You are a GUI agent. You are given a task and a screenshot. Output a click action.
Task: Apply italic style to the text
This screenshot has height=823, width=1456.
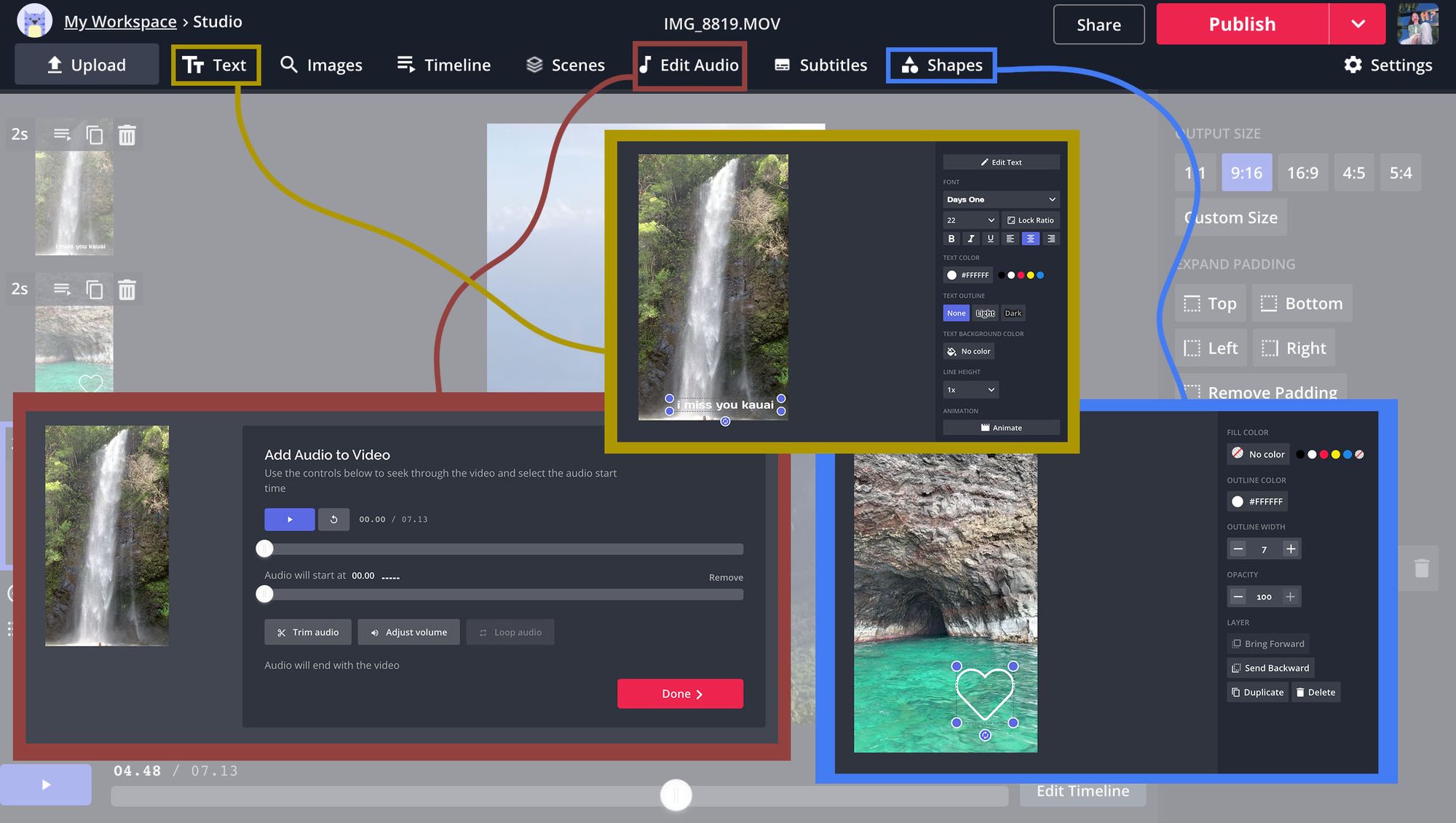(970, 239)
